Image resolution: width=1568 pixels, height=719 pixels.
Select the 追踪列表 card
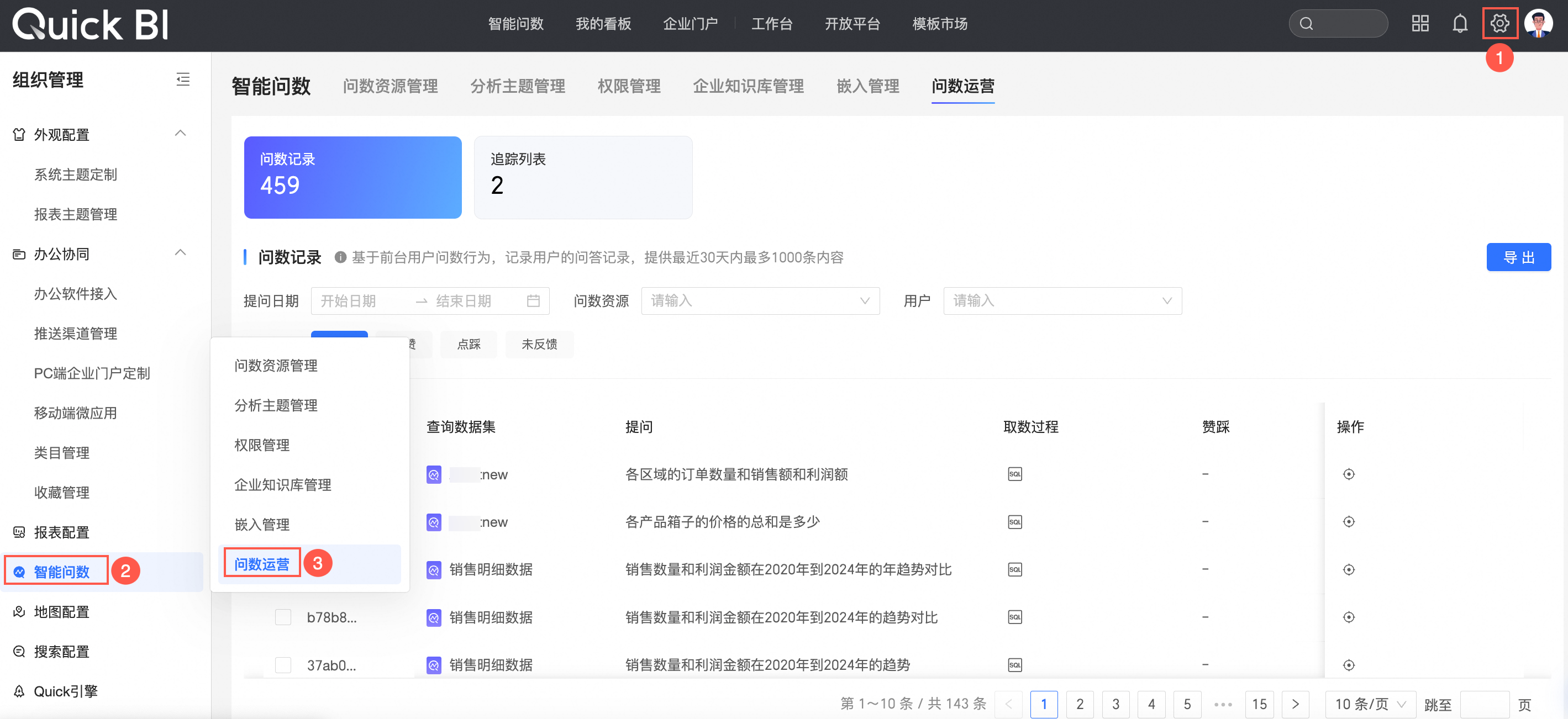582,177
